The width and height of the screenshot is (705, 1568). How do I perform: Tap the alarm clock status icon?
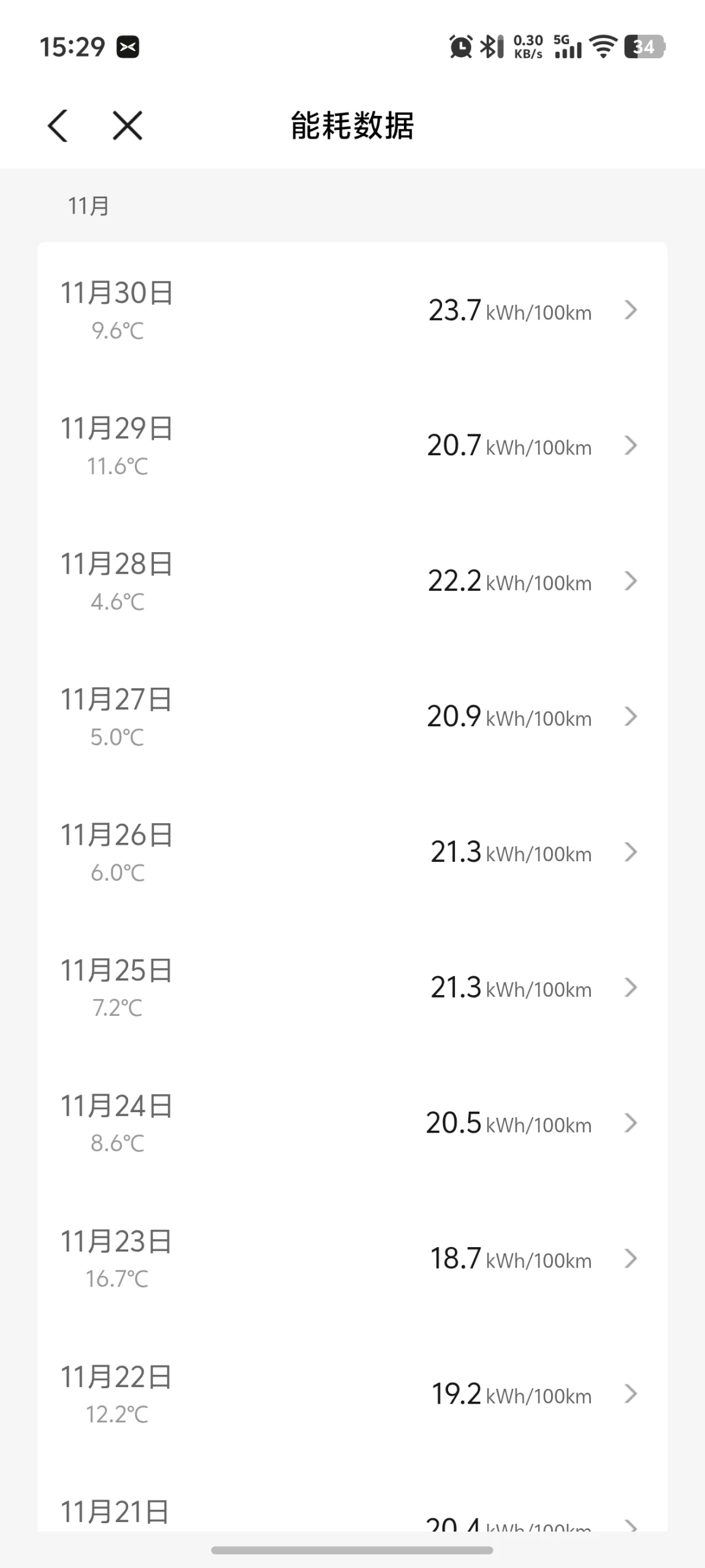460,47
